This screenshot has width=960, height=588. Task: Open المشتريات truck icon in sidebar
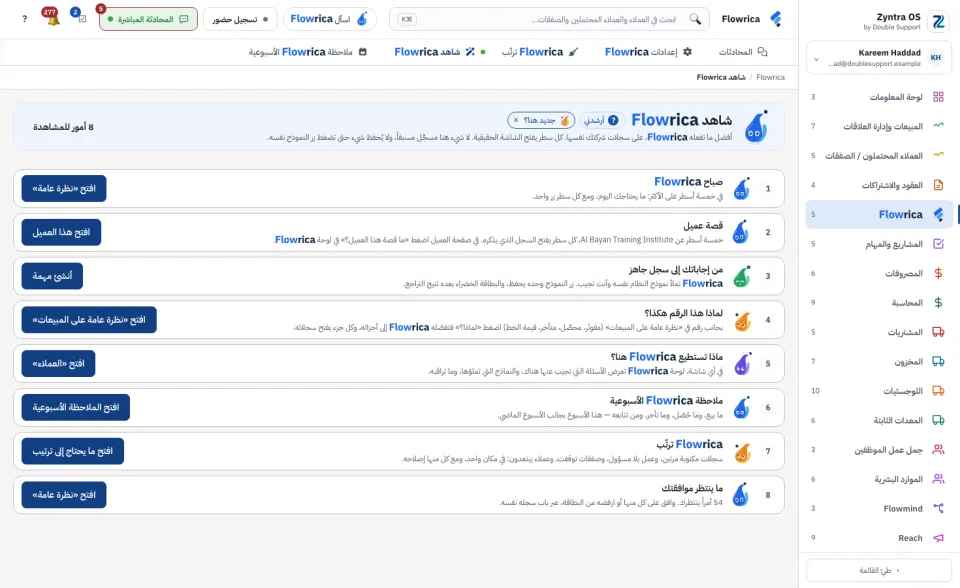(x=938, y=332)
